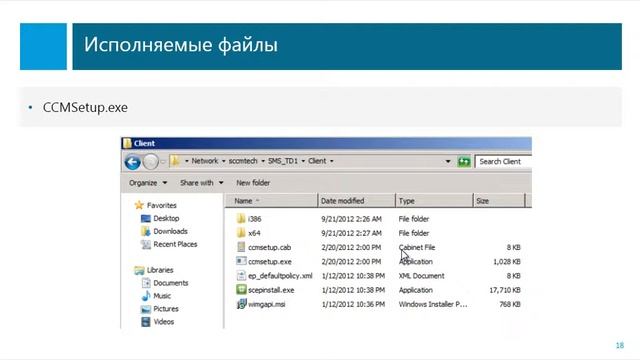Select the file name scepinstall.exe
This screenshot has width=640, height=360.
[271, 290]
